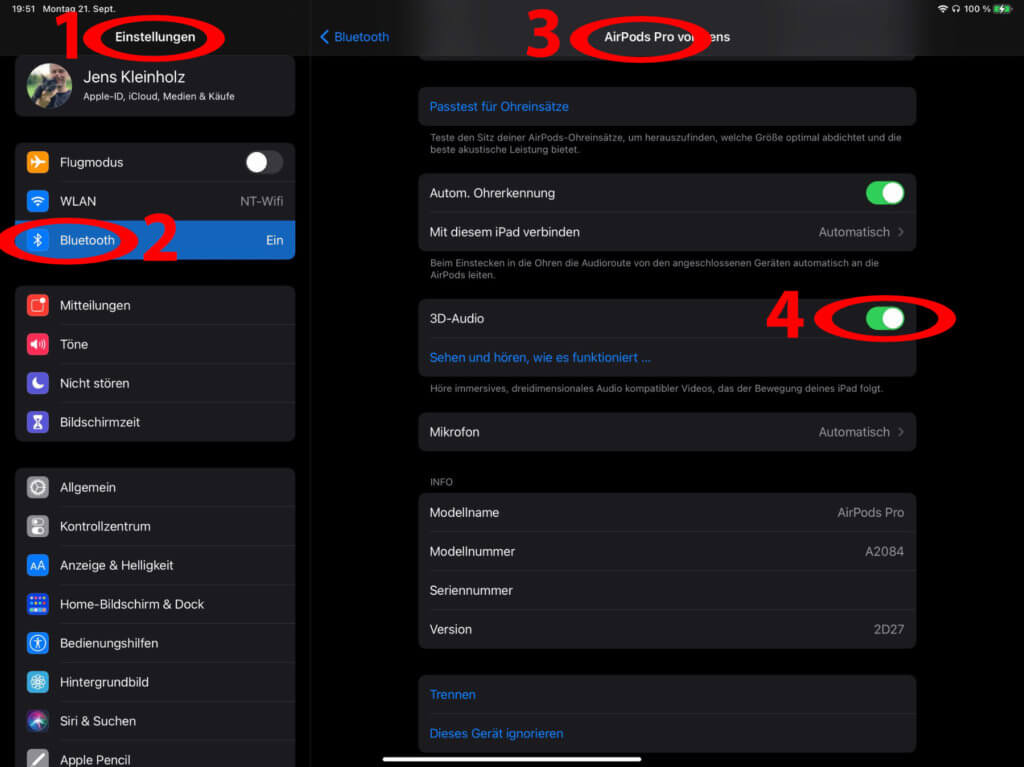Tap Passtest für Ohreinsätze link
This screenshot has height=767, width=1024.
499,106
